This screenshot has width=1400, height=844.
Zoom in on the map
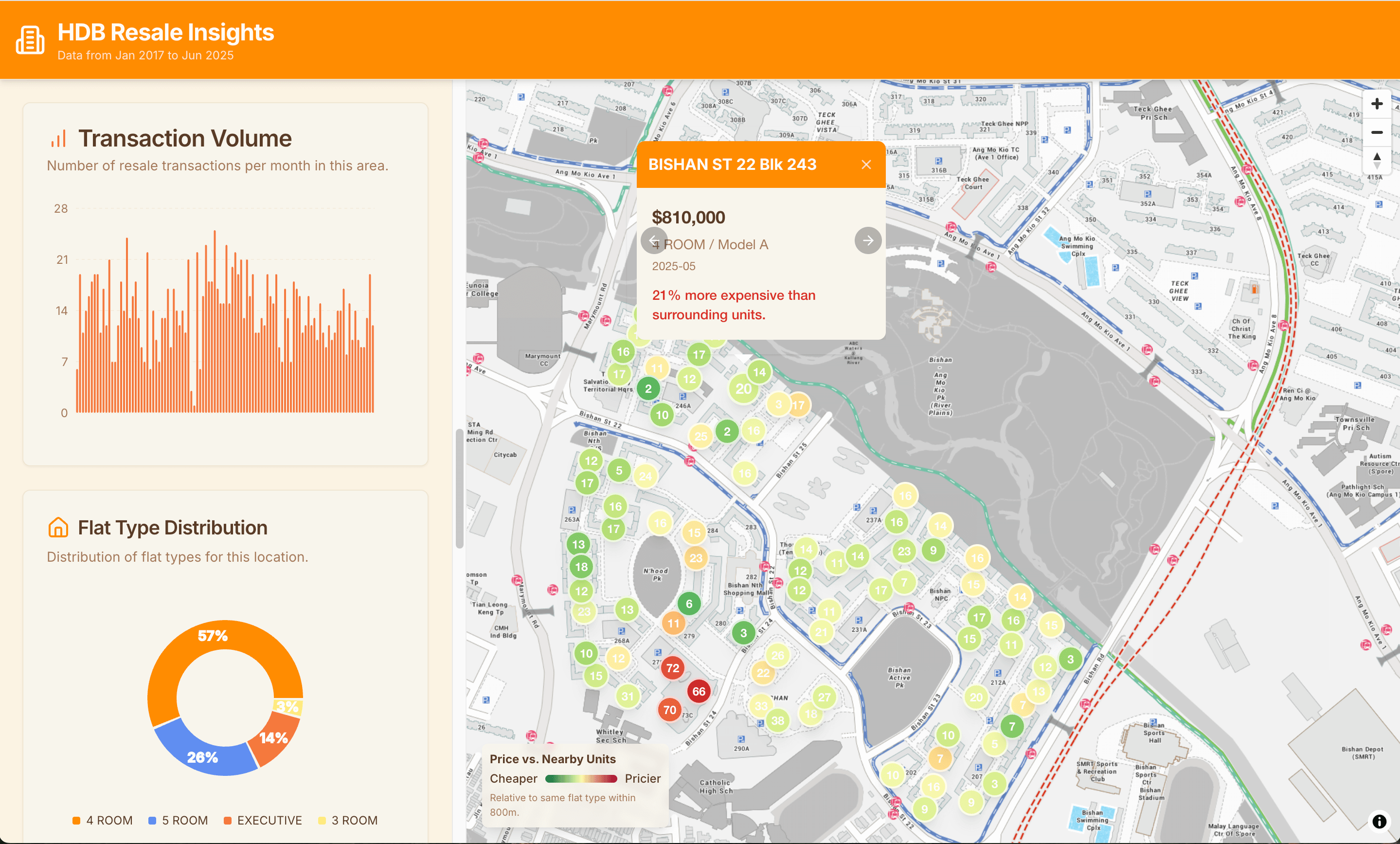coord(1377,104)
